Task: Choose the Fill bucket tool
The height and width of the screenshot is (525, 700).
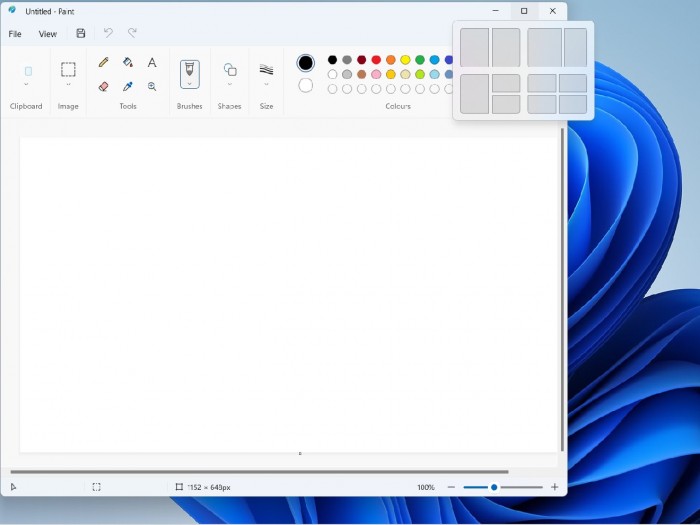Action: pos(128,62)
